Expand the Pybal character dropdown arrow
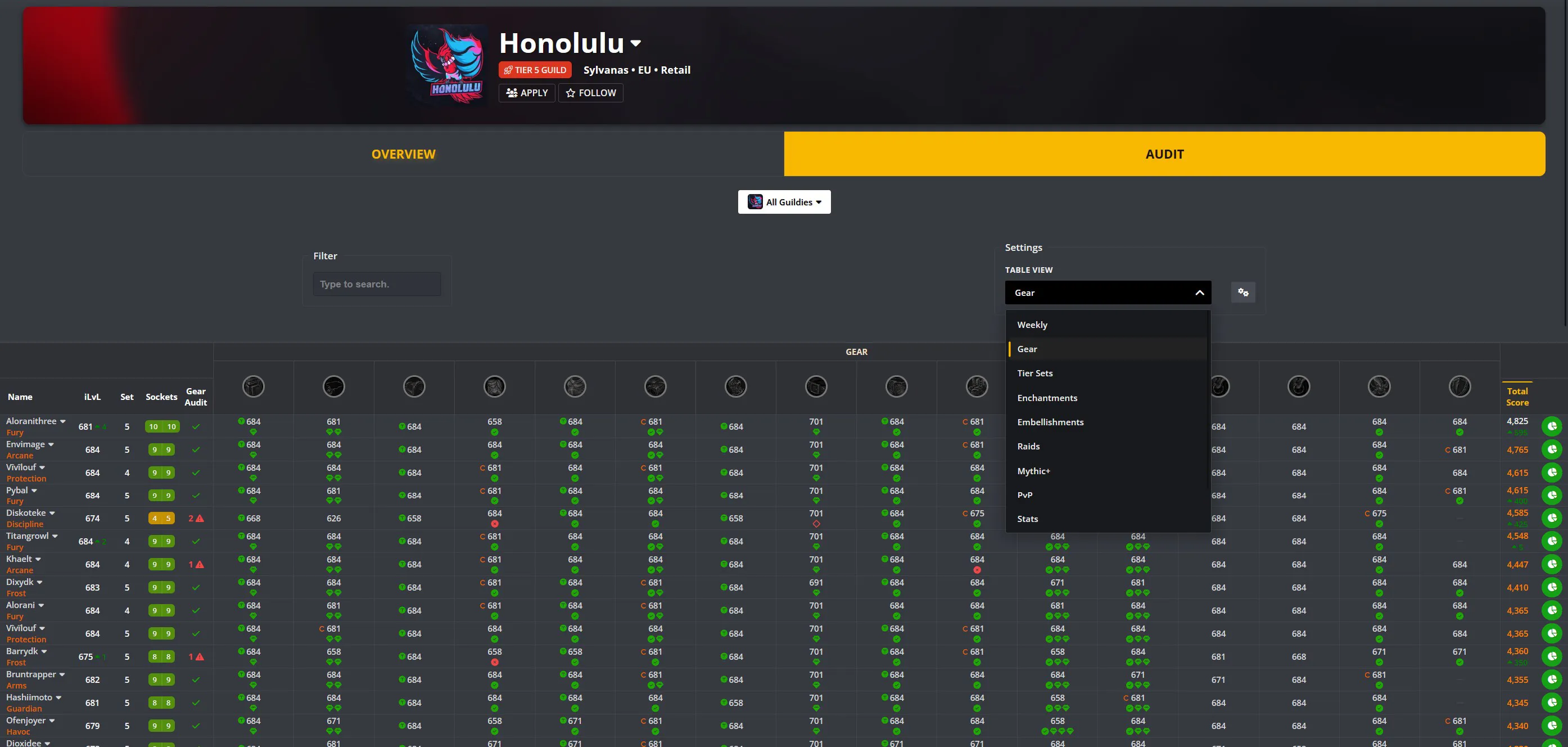The height and width of the screenshot is (747, 1568). (34, 490)
